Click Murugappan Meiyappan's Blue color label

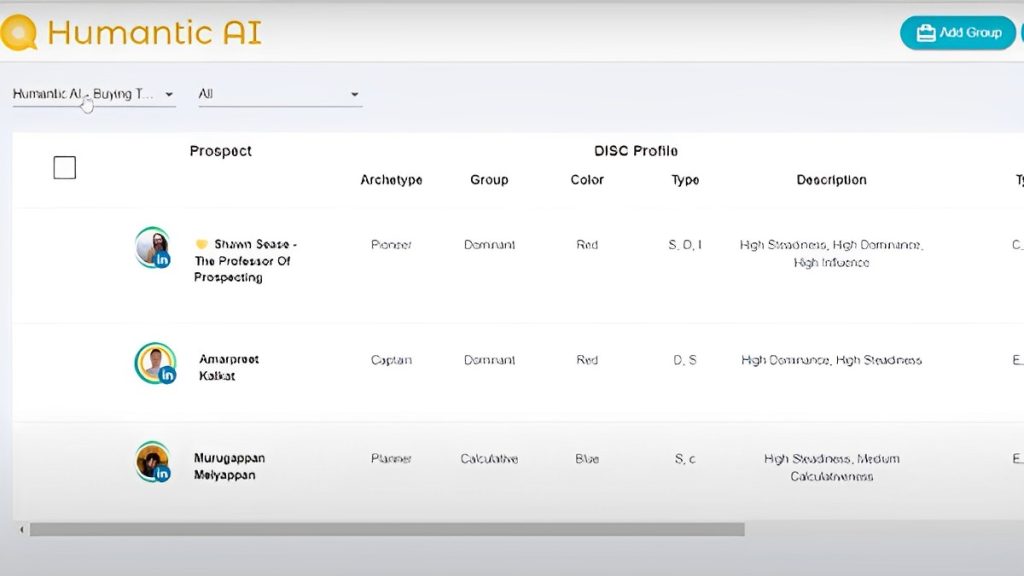tap(587, 459)
